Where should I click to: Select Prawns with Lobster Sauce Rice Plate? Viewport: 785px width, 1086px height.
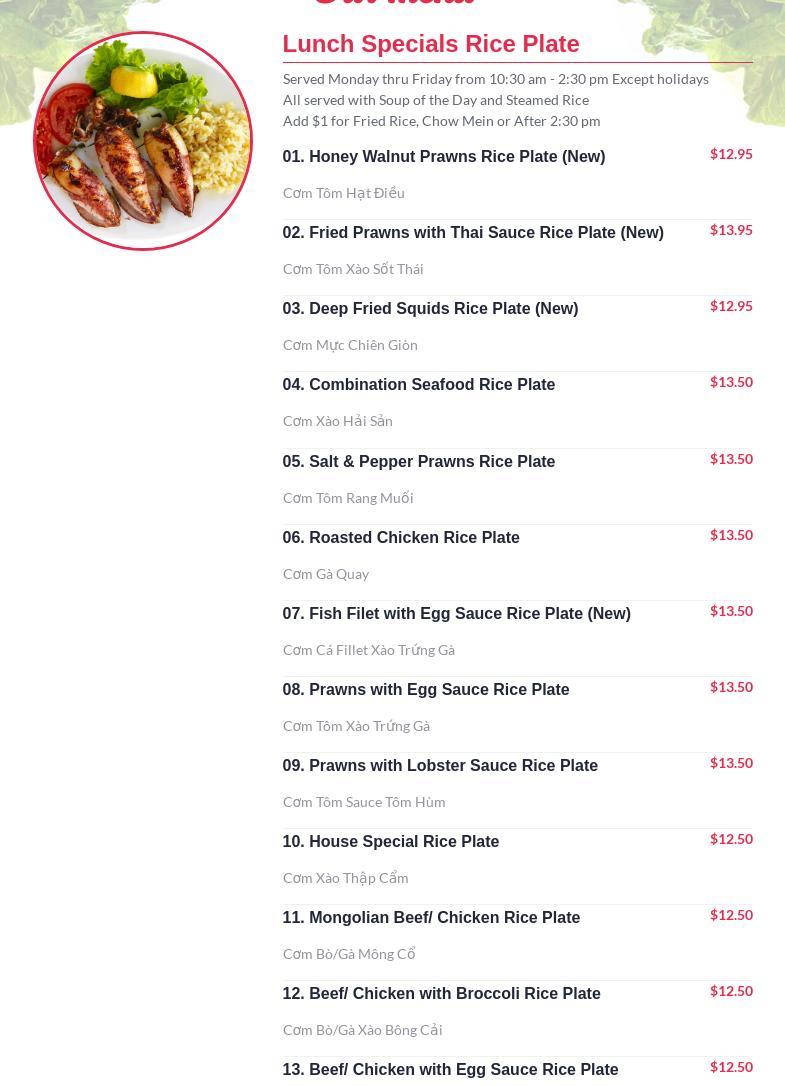(440, 765)
